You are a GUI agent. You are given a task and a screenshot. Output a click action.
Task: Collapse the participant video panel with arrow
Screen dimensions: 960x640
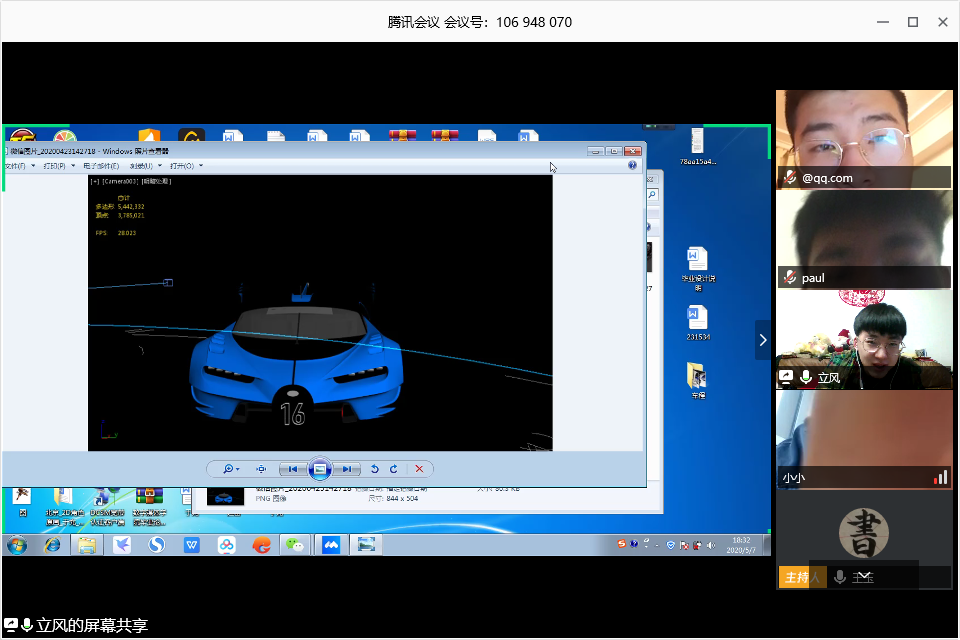(763, 340)
